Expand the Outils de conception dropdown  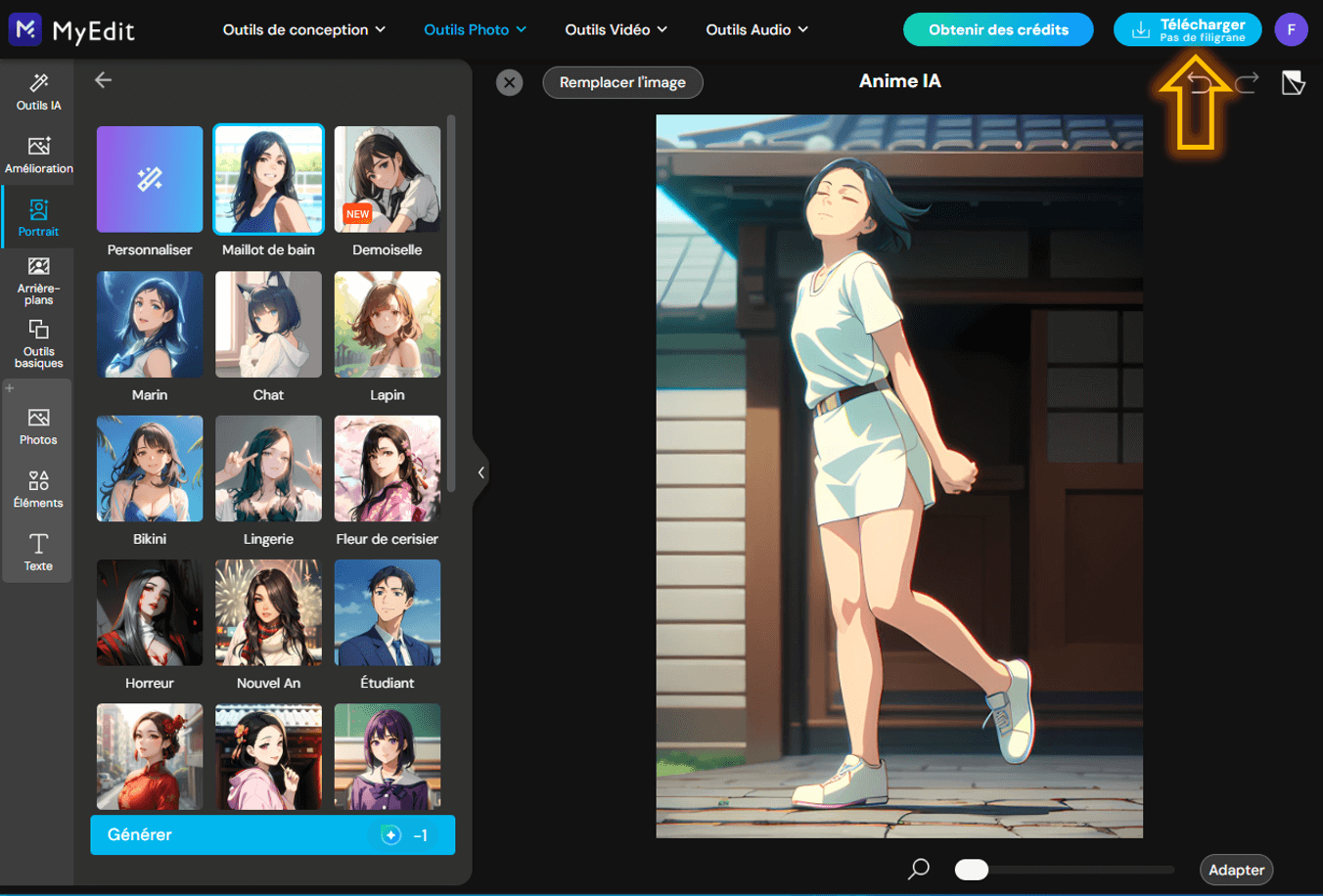[303, 29]
